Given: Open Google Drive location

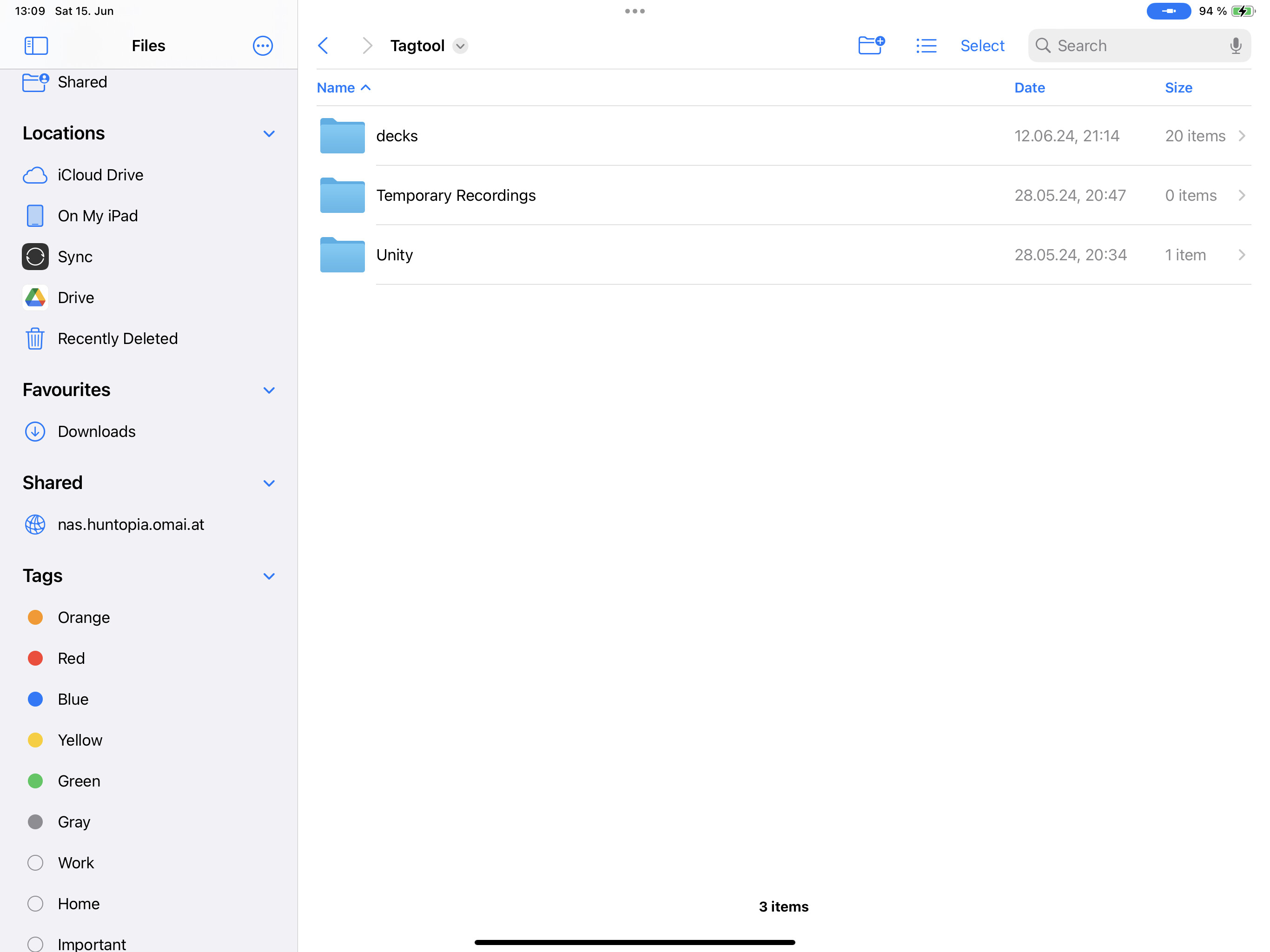Looking at the screenshot, I should point(75,297).
